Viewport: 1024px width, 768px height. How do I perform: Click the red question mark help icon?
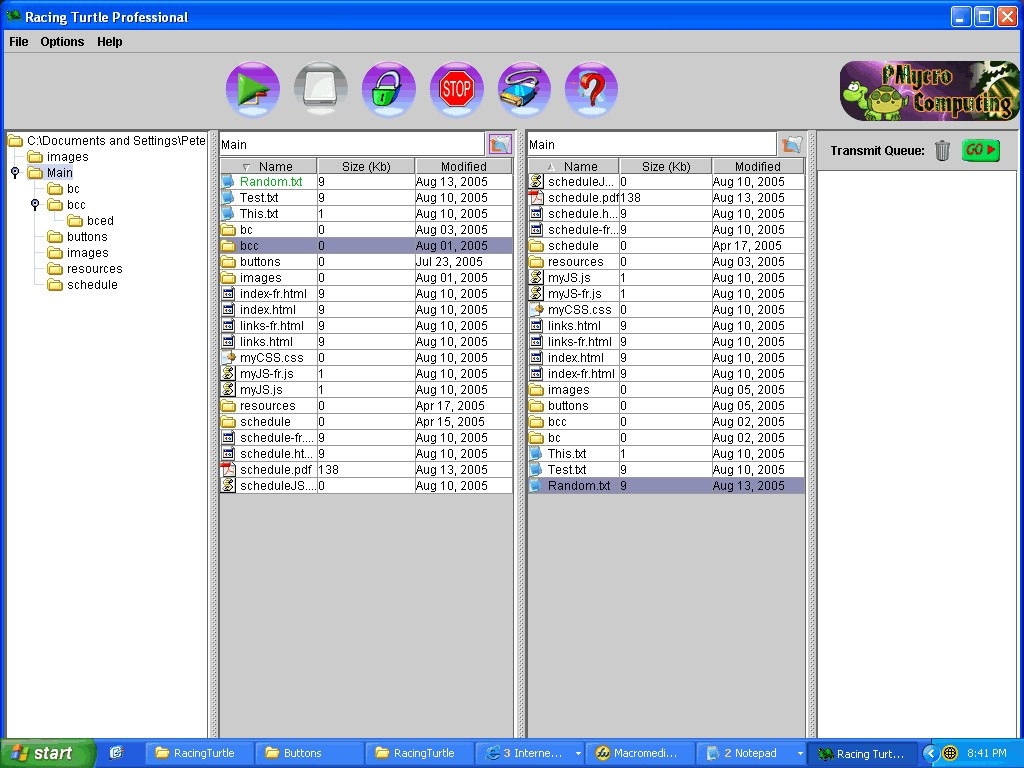pos(591,89)
